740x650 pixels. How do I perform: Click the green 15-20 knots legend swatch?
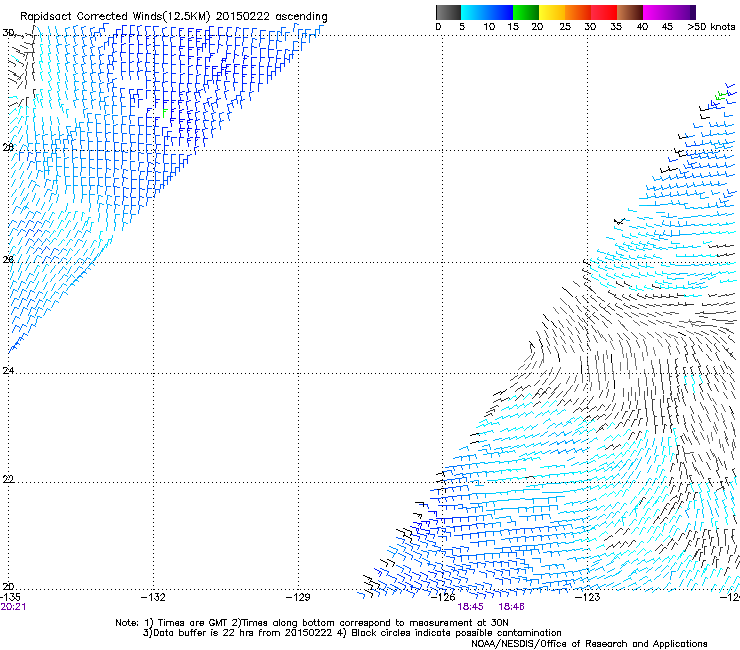click(526, 12)
